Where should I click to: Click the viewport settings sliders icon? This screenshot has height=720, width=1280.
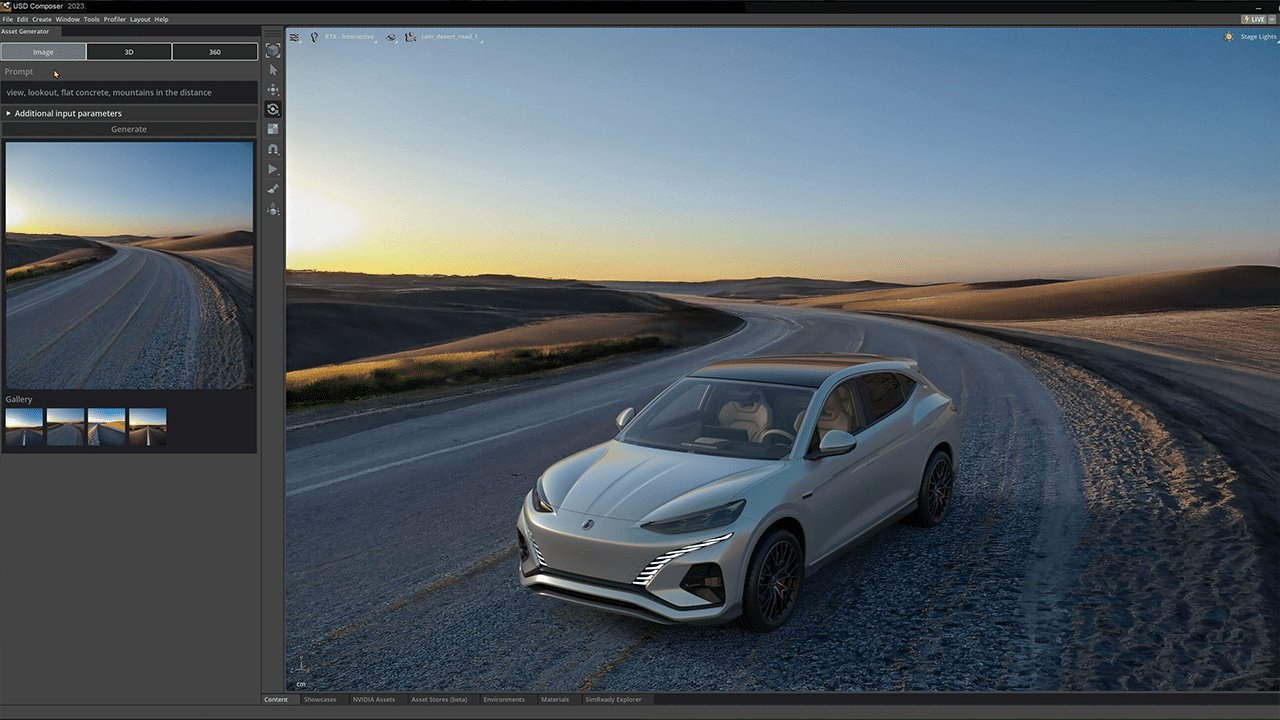(x=294, y=37)
